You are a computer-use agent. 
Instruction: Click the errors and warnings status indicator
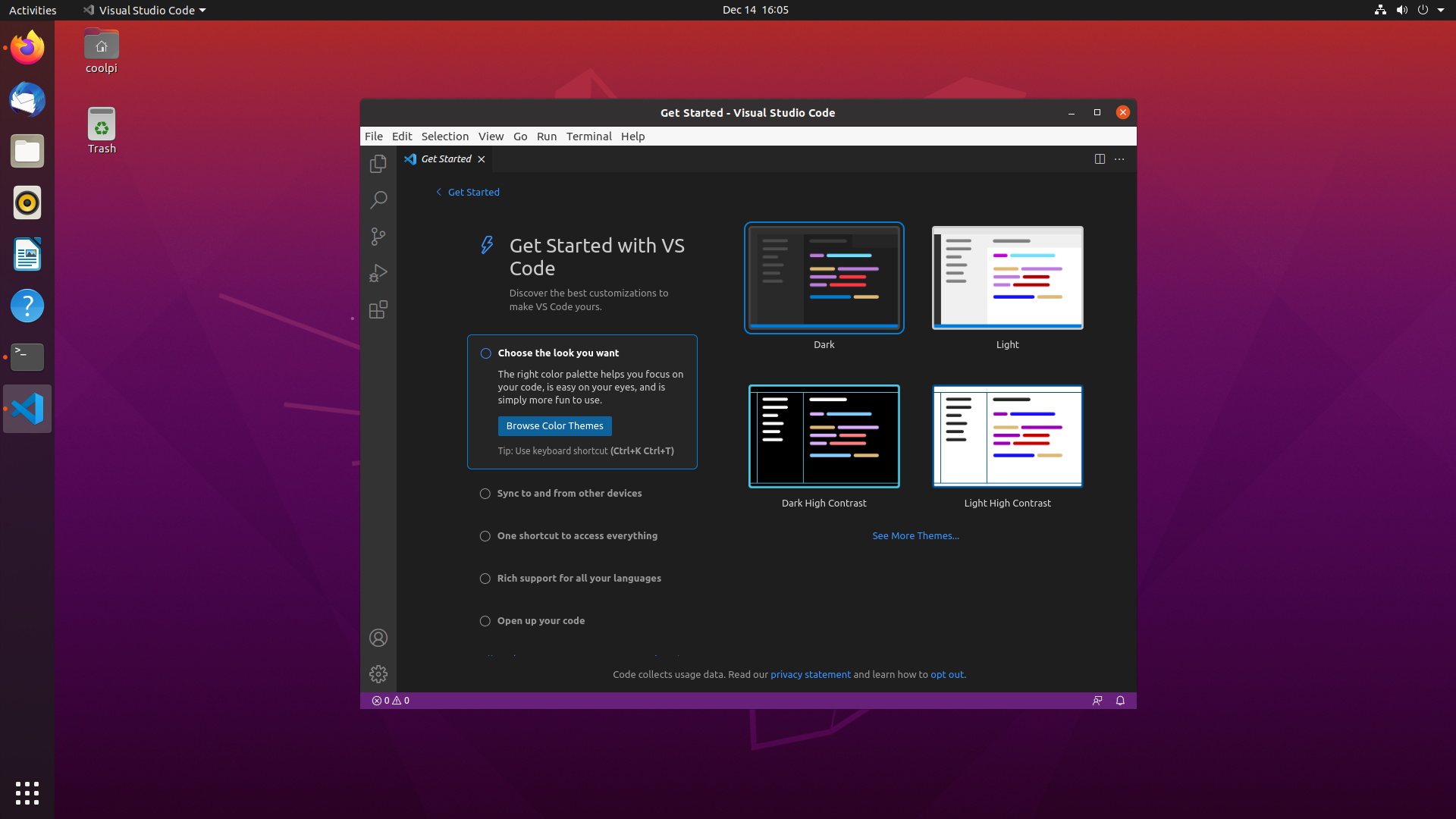click(x=390, y=700)
